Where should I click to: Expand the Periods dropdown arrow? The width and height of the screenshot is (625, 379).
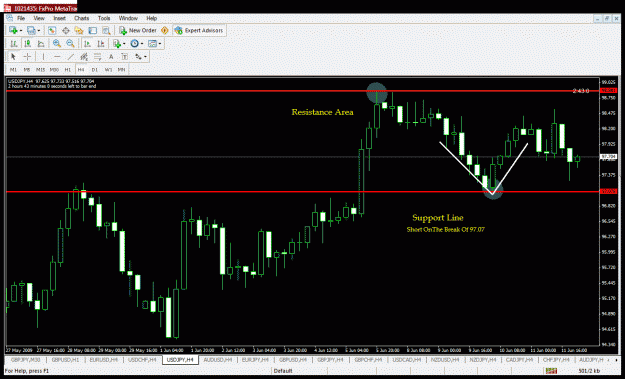click(142, 43)
